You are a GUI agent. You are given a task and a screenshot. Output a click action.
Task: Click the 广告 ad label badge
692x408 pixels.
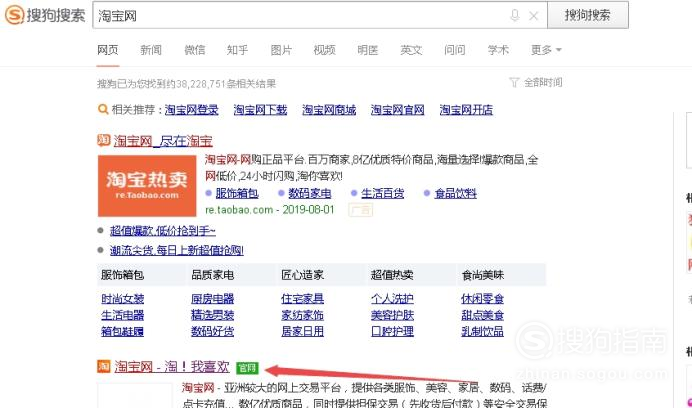(361, 210)
